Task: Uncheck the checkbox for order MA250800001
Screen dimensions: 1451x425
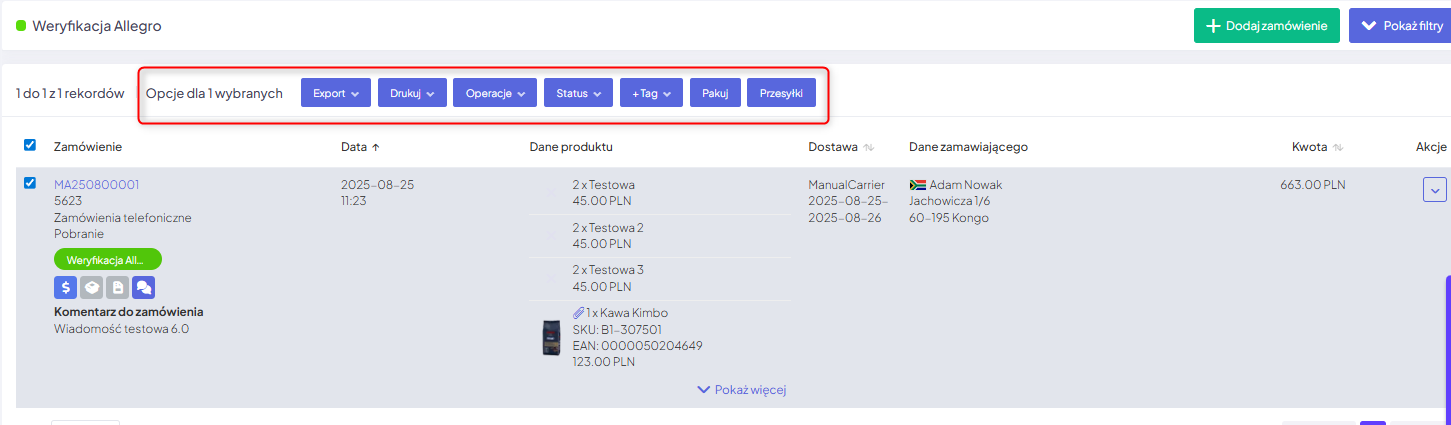Action: click(x=30, y=183)
